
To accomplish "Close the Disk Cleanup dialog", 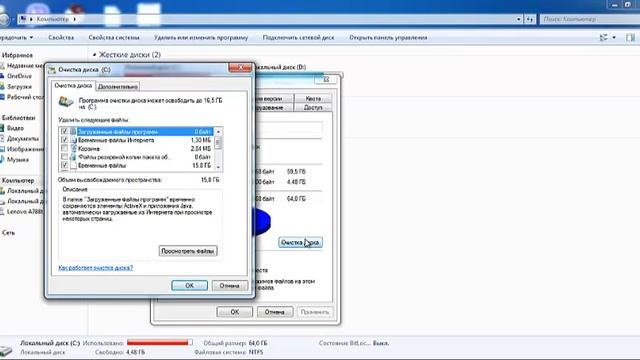I will (x=240, y=68).
